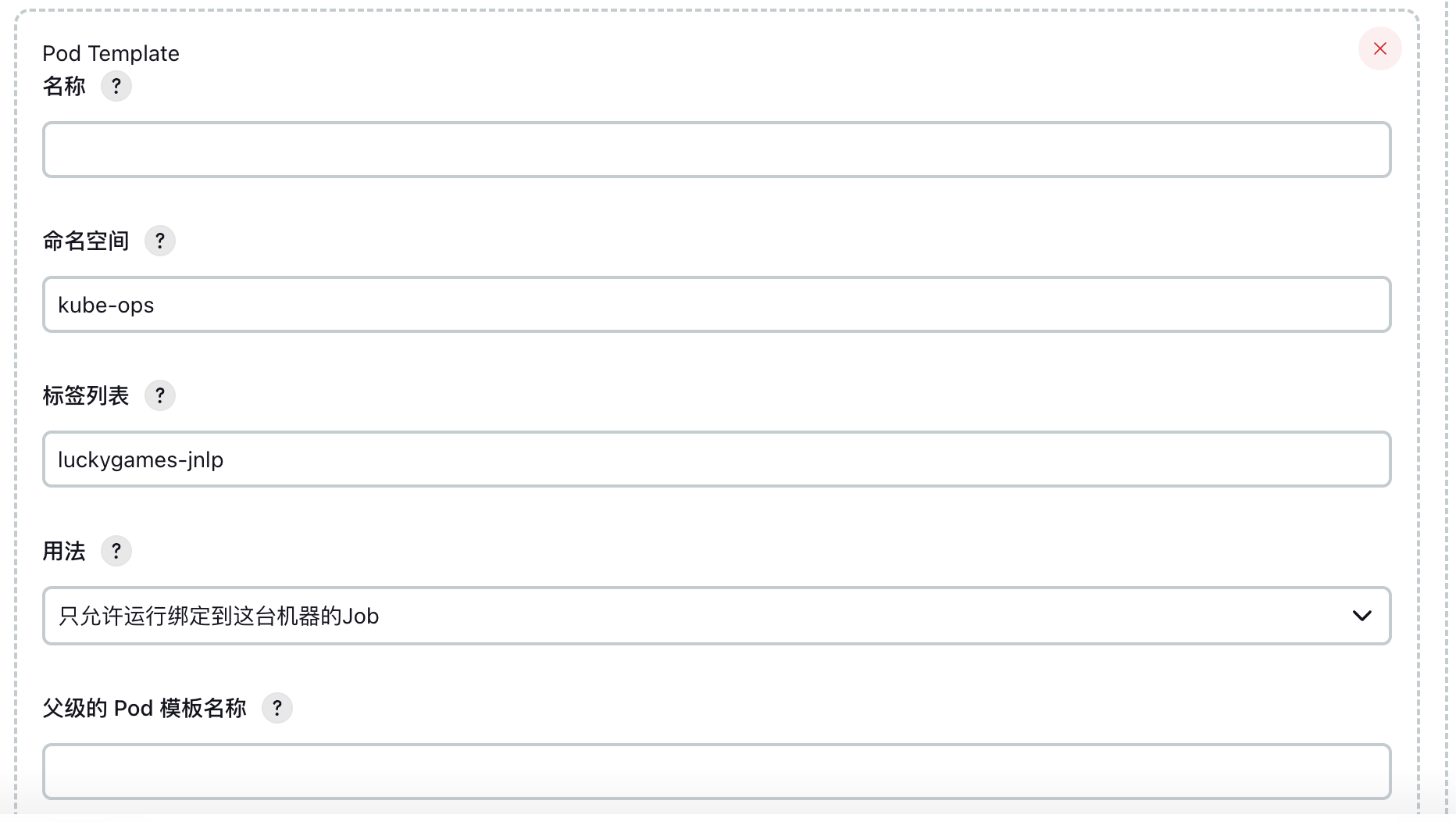Click the 命名空间 field label
Image resolution: width=1456 pixels, height=822 pixels.
click(x=86, y=241)
